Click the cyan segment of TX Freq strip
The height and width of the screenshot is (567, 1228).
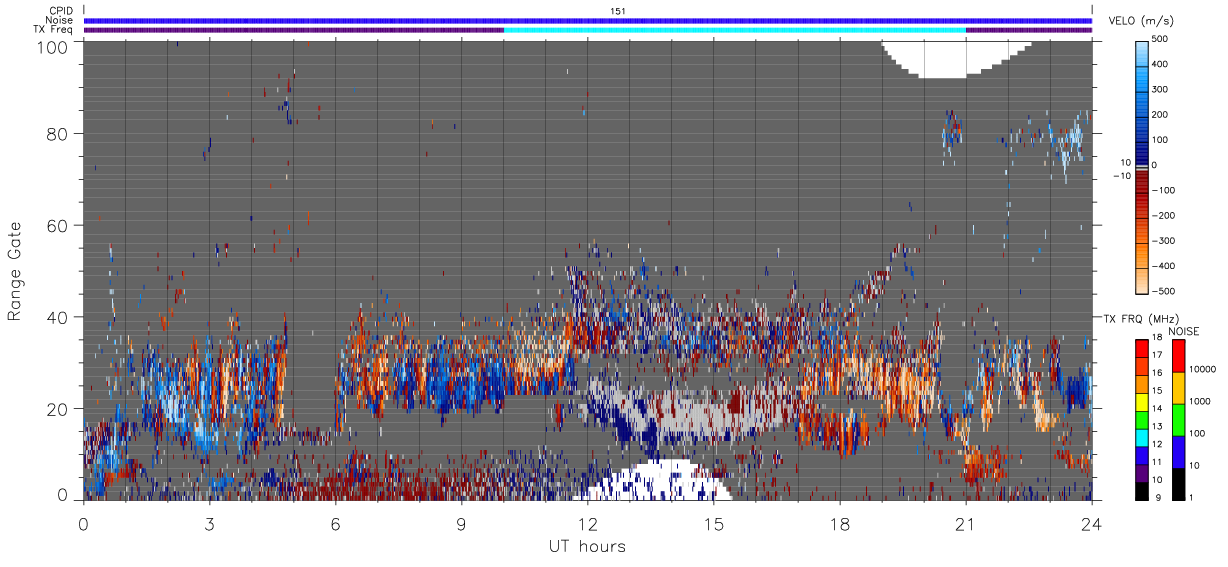click(x=734, y=30)
